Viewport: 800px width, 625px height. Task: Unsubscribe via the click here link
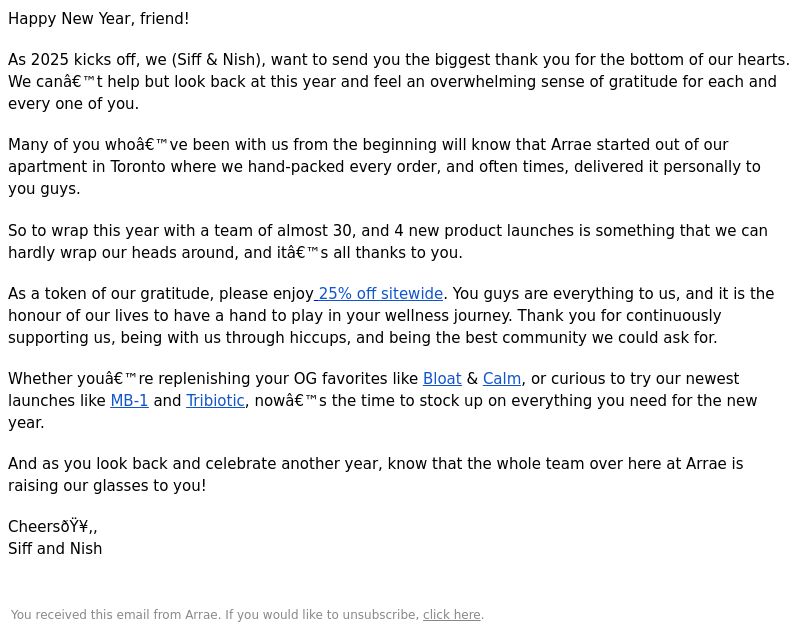(x=452, y=615)
